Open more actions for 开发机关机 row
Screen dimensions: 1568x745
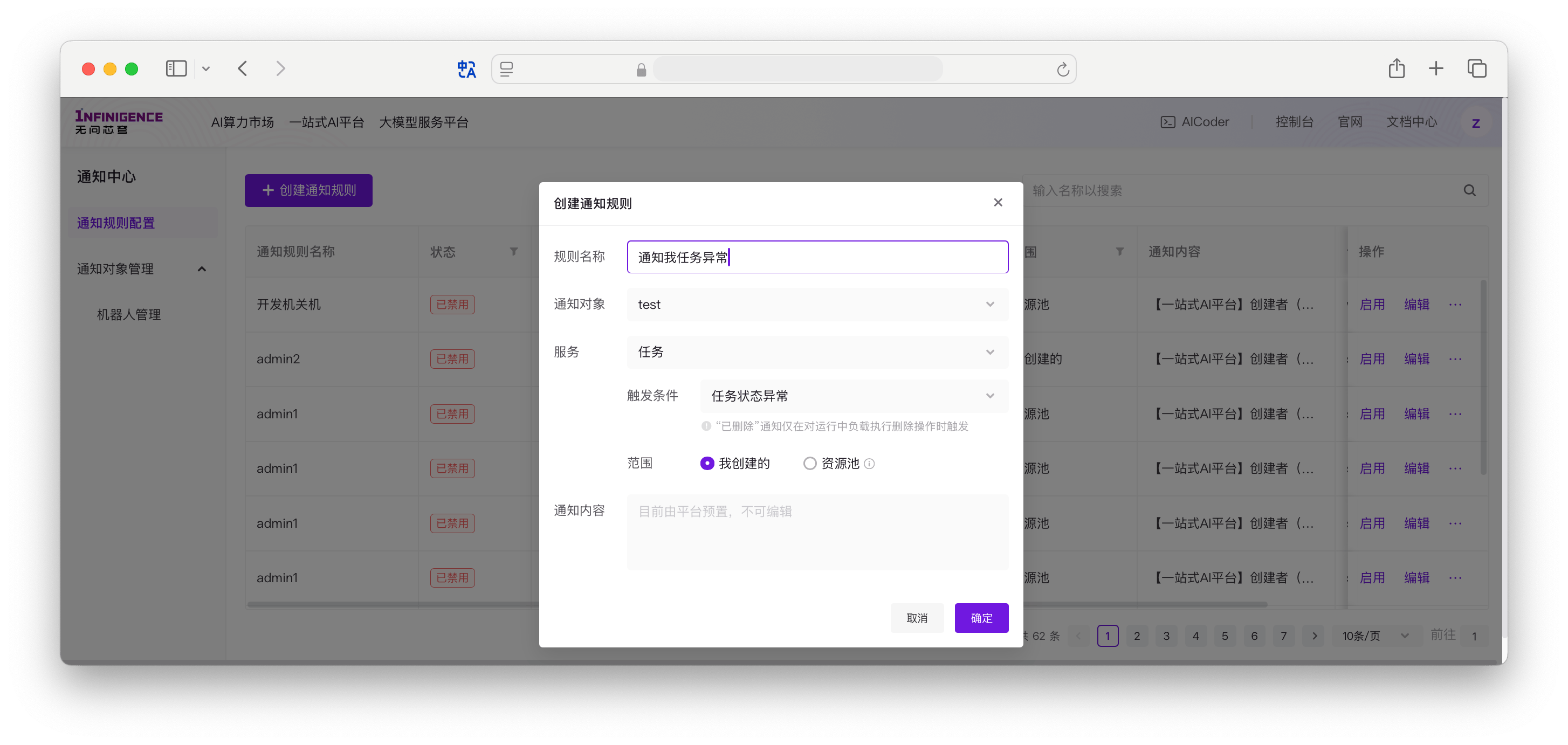point(1455,305)
